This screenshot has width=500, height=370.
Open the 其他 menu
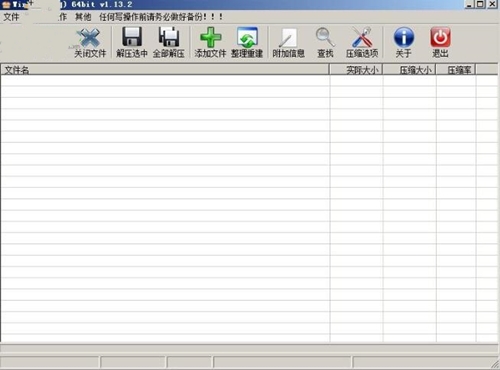pyautogui.click(x=83, y=17)
